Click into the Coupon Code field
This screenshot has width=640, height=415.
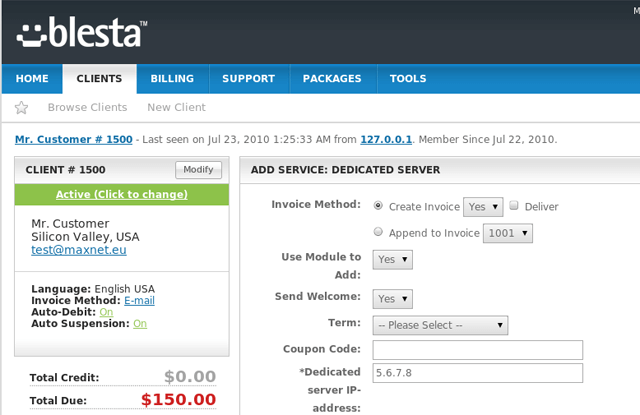tap(477, 350)
